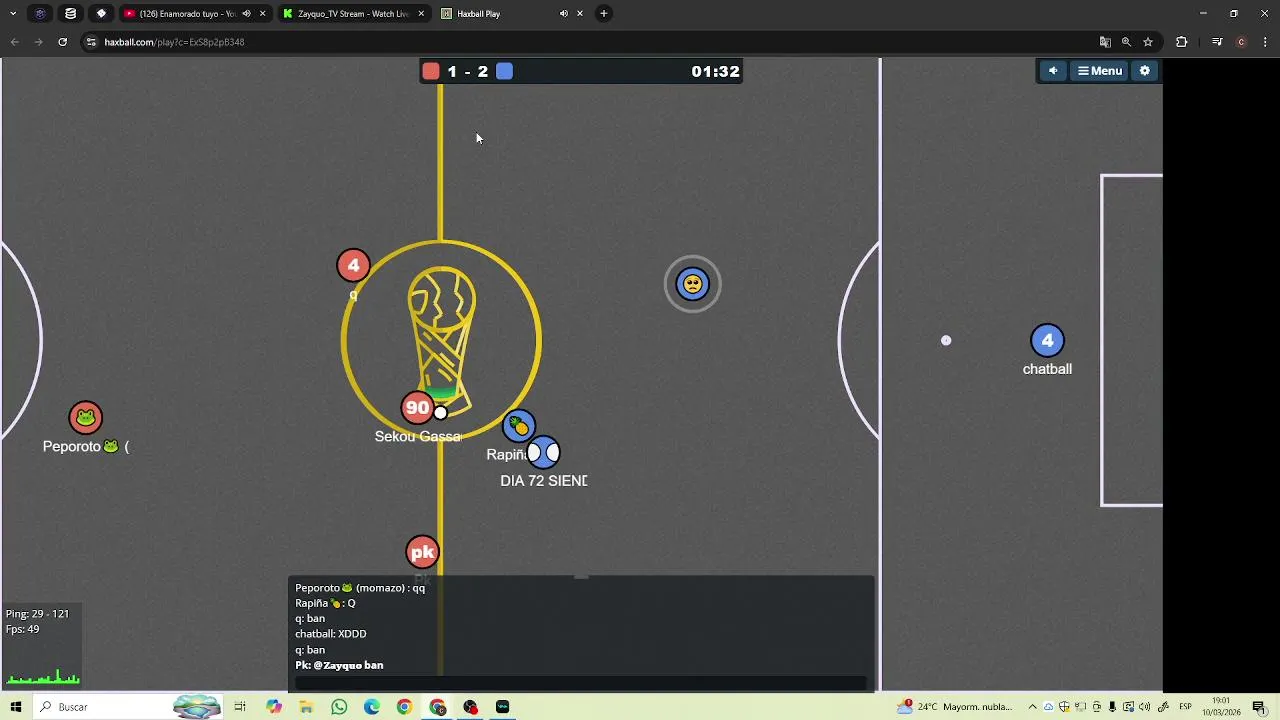Viewport: 1280px width, 720px height.
Task: Click chat line "Rapiña : Q"
Action: (x=325, y=603)
